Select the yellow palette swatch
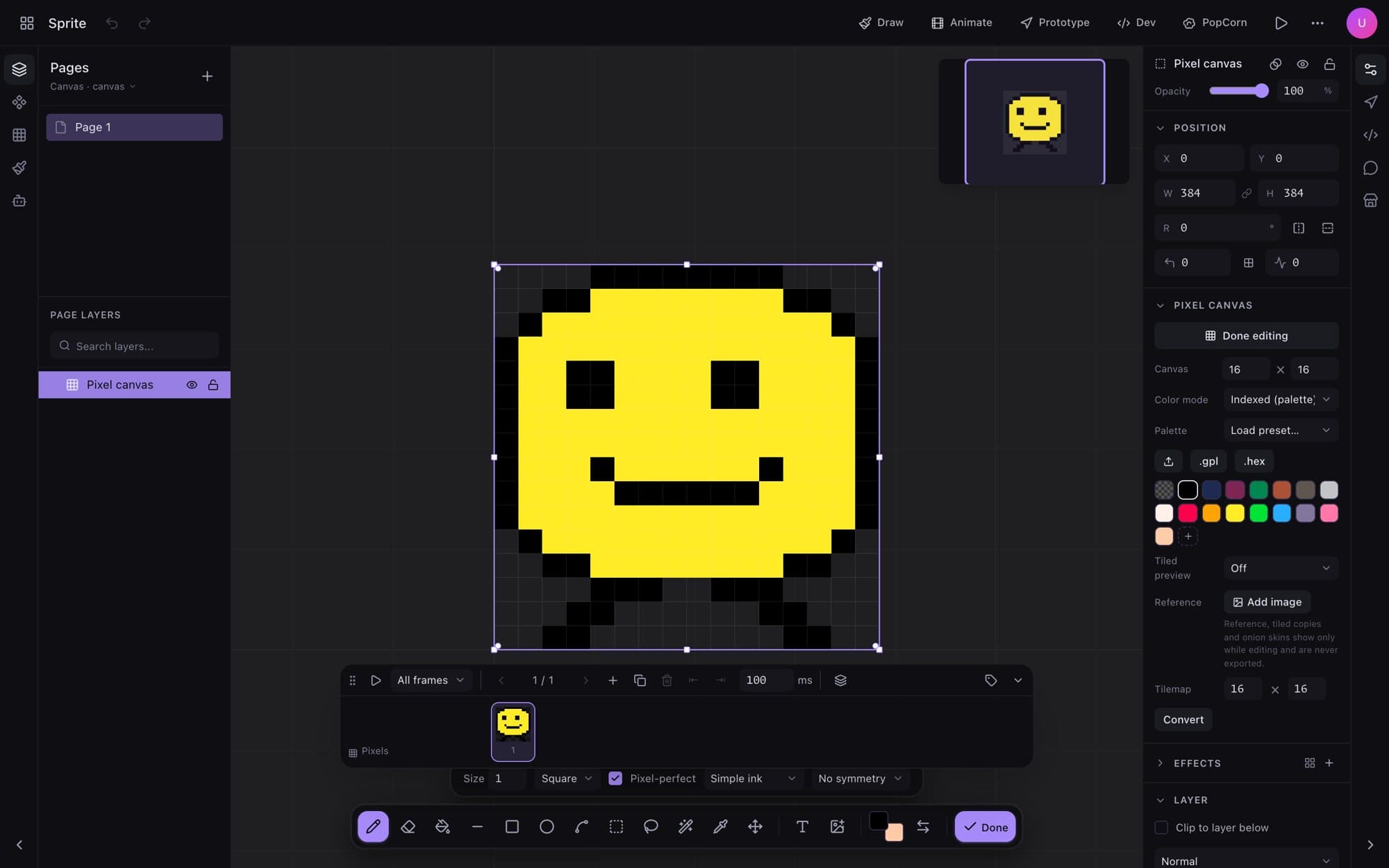Image resolution: width=1389 pixels, height=868 pixels. 1235,513
